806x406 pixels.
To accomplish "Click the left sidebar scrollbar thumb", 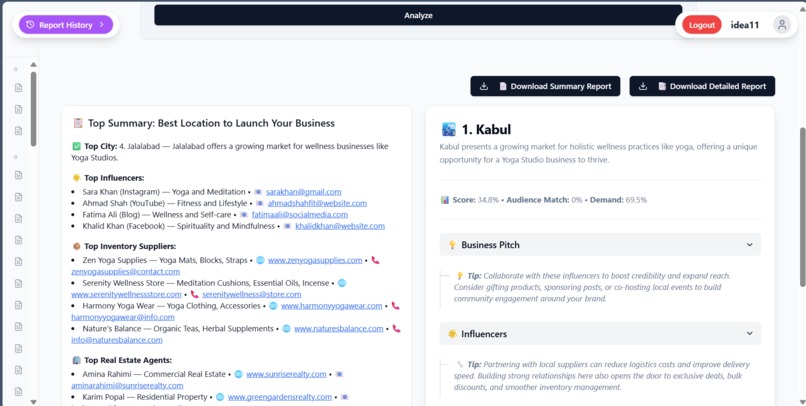I will (x=33, y=109).
